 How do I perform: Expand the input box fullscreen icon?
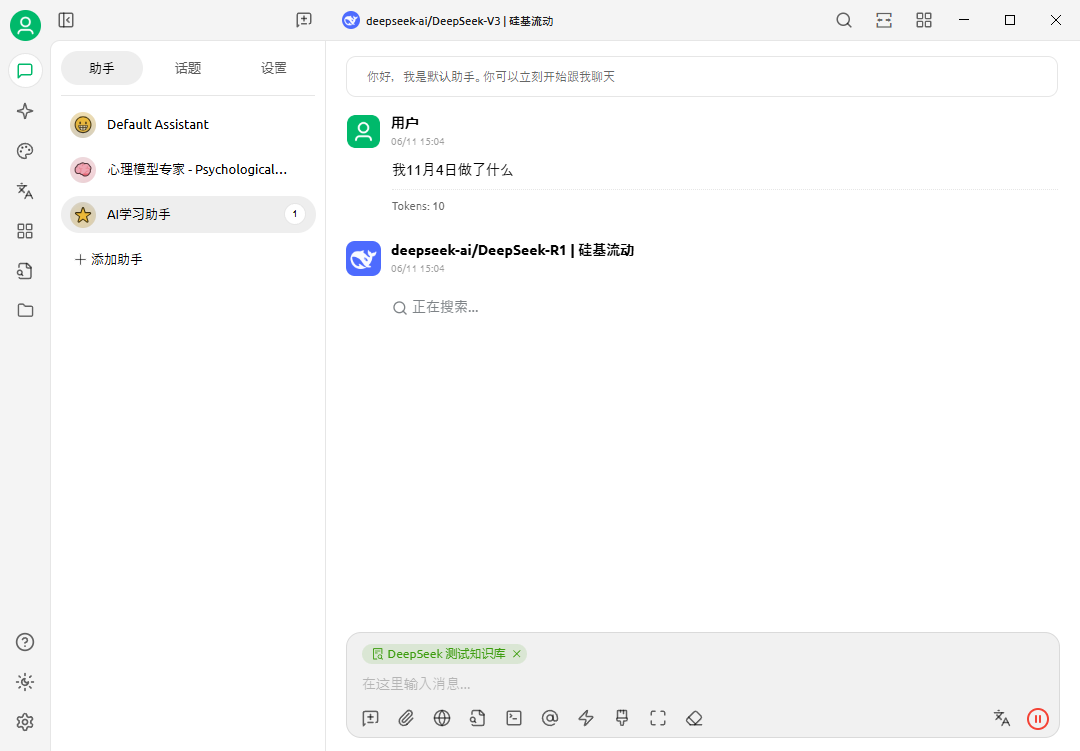[658, 719]
